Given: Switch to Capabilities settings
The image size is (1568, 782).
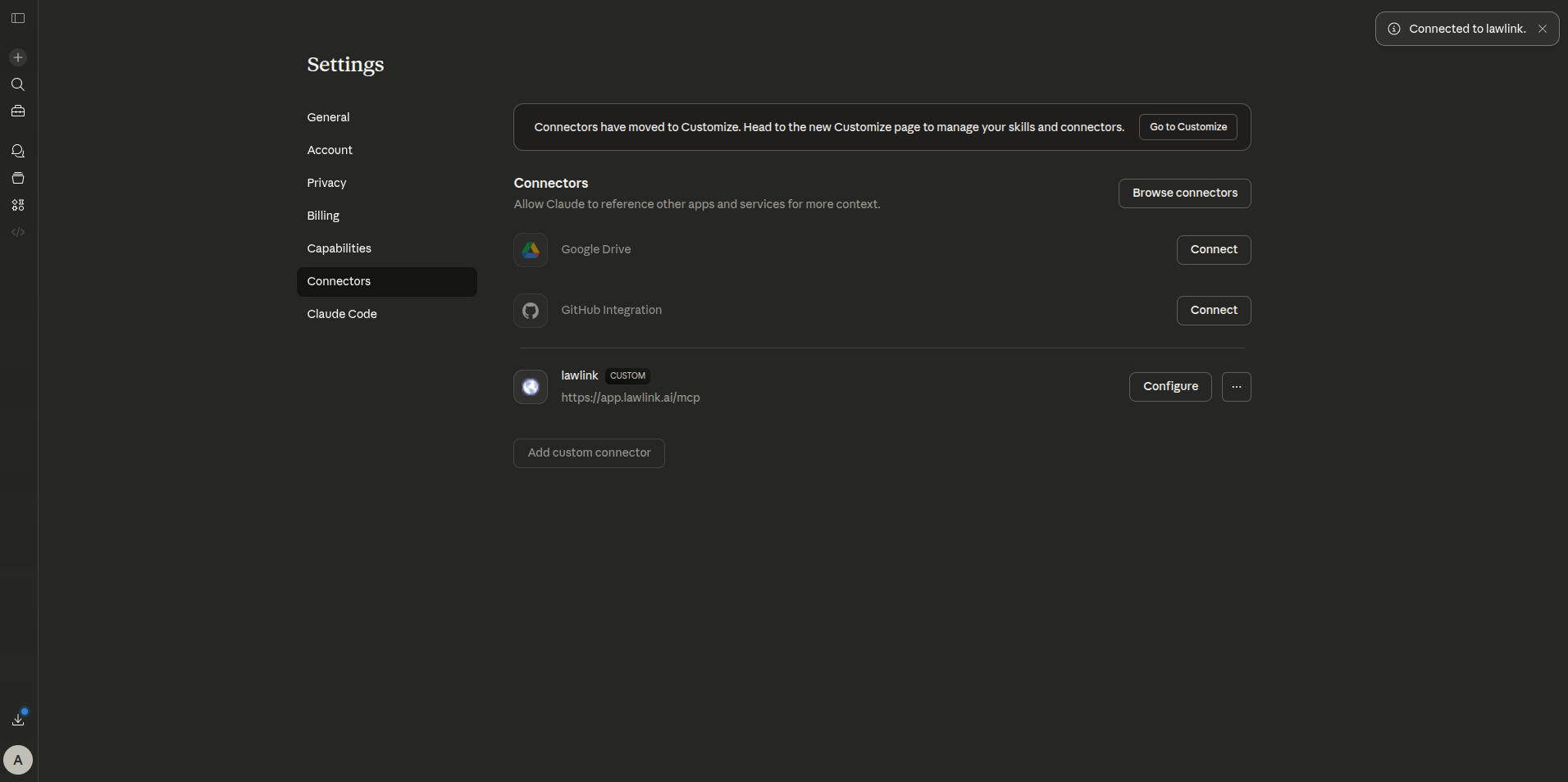Looking at the screenshot, I should tap(387, 248).
